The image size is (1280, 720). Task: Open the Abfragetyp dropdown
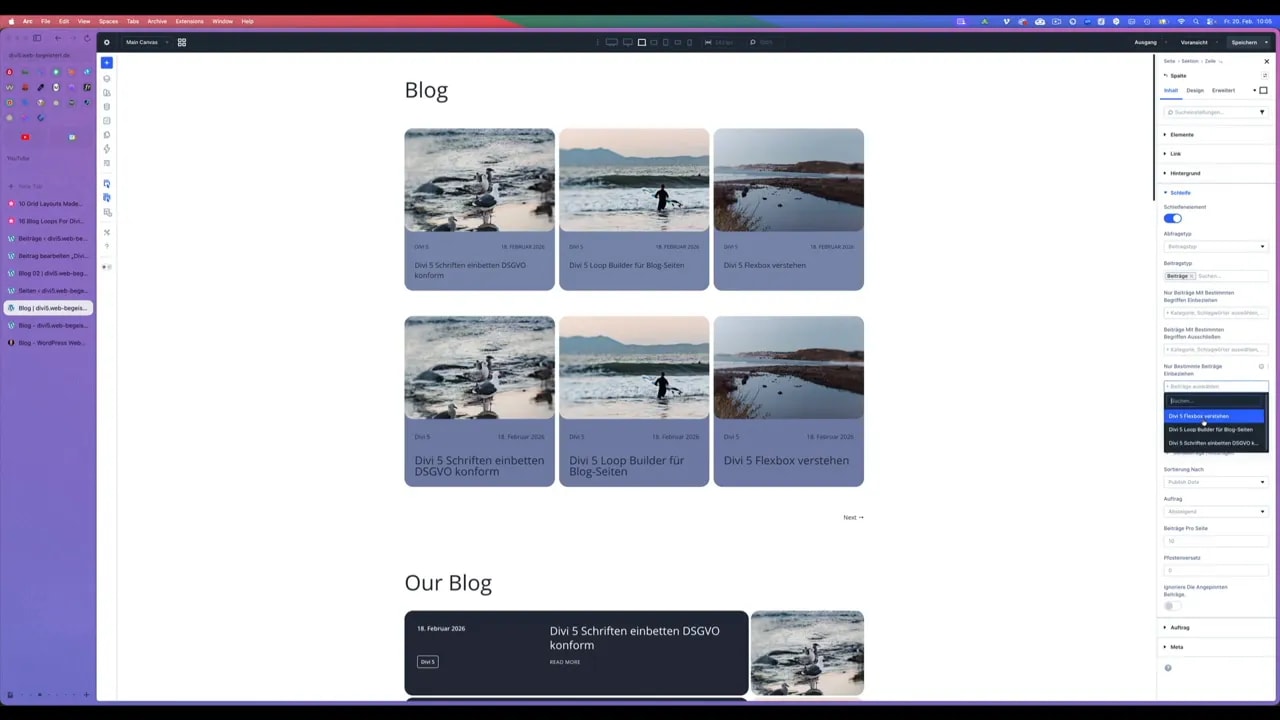[x=1215, y=246]
